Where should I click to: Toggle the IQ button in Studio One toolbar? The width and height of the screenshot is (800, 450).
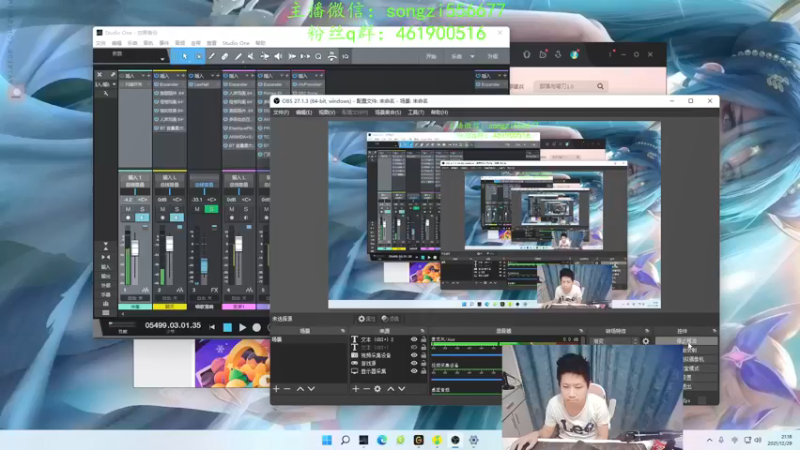click(x=345, y=57)
